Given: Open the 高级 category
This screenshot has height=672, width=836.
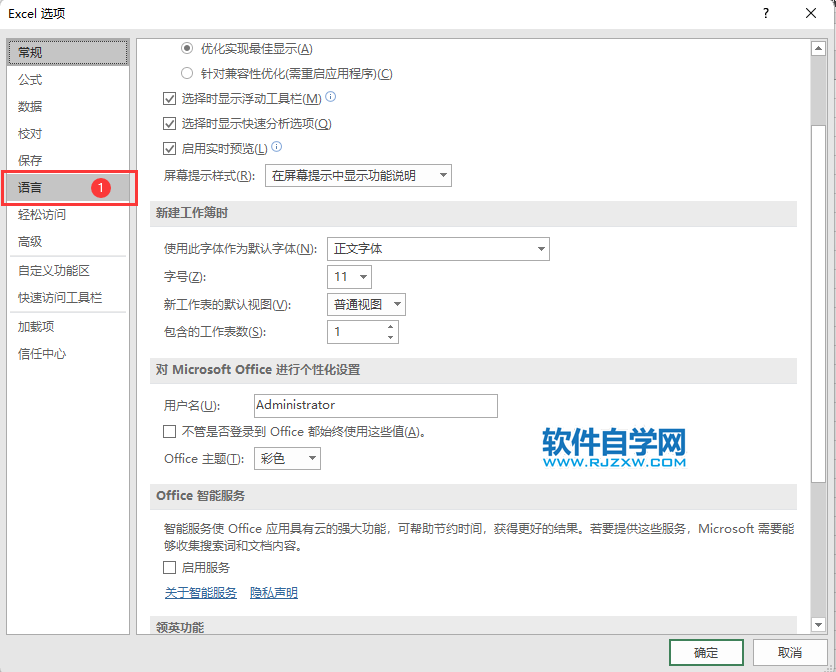Looking at the screenshot, I should pos(68,242).
